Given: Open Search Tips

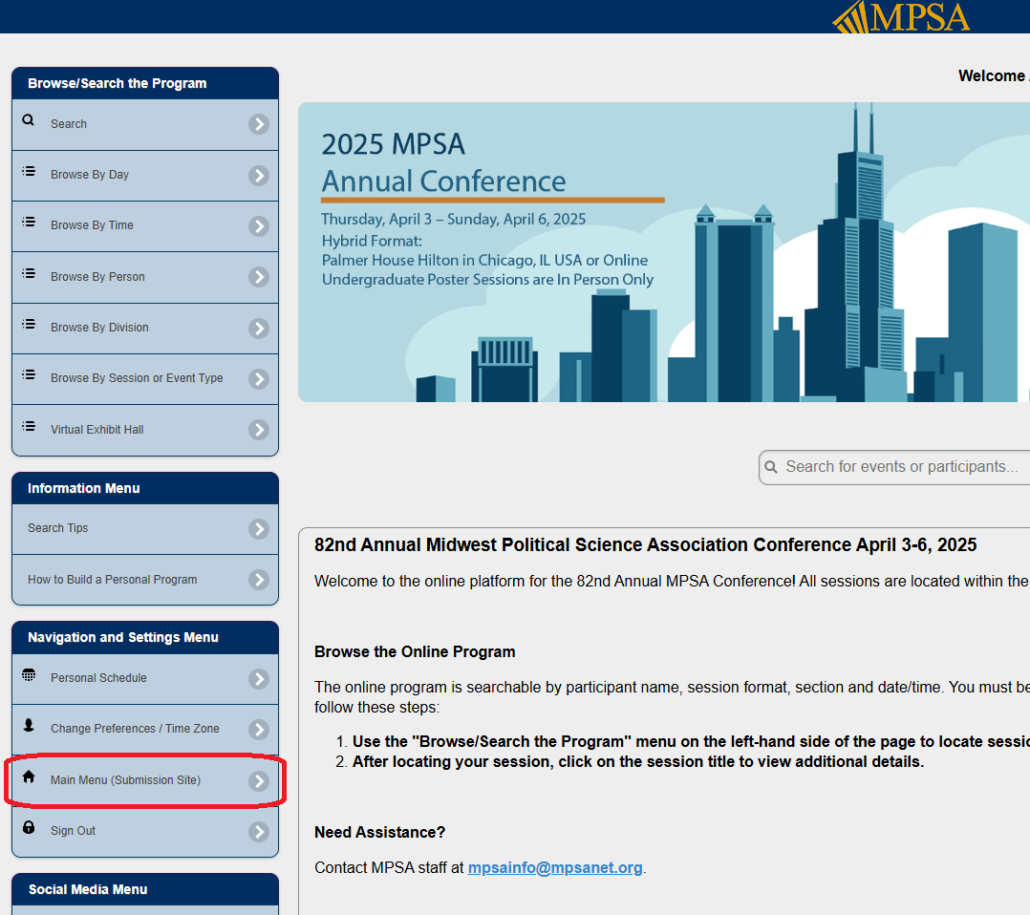Looking at the screenshot, I should point(145,529).
